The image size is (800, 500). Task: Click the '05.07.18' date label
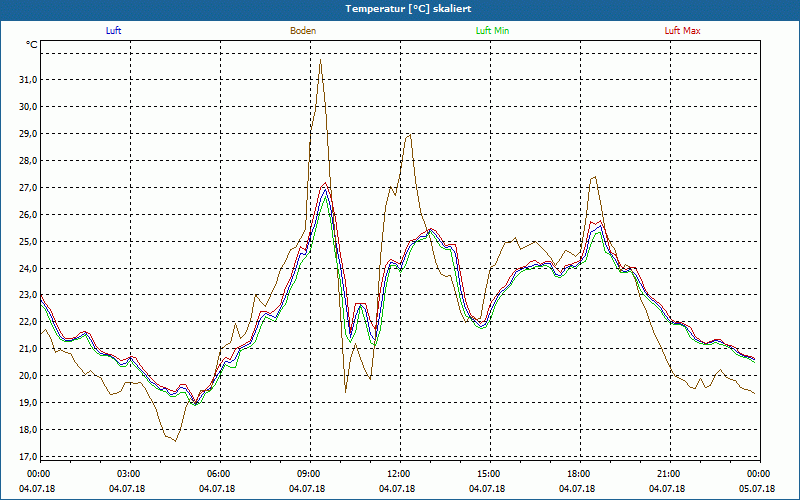click(x=757, y=489)
